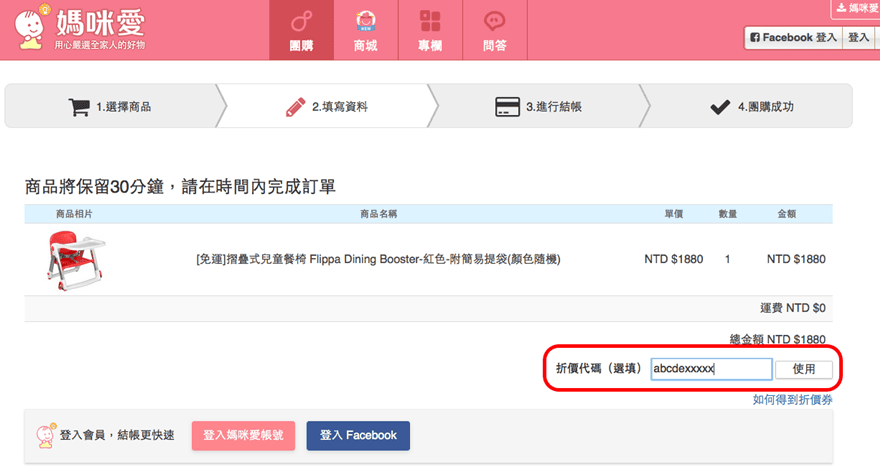Click the pencil icon in step 2

(x=295, y=106)
